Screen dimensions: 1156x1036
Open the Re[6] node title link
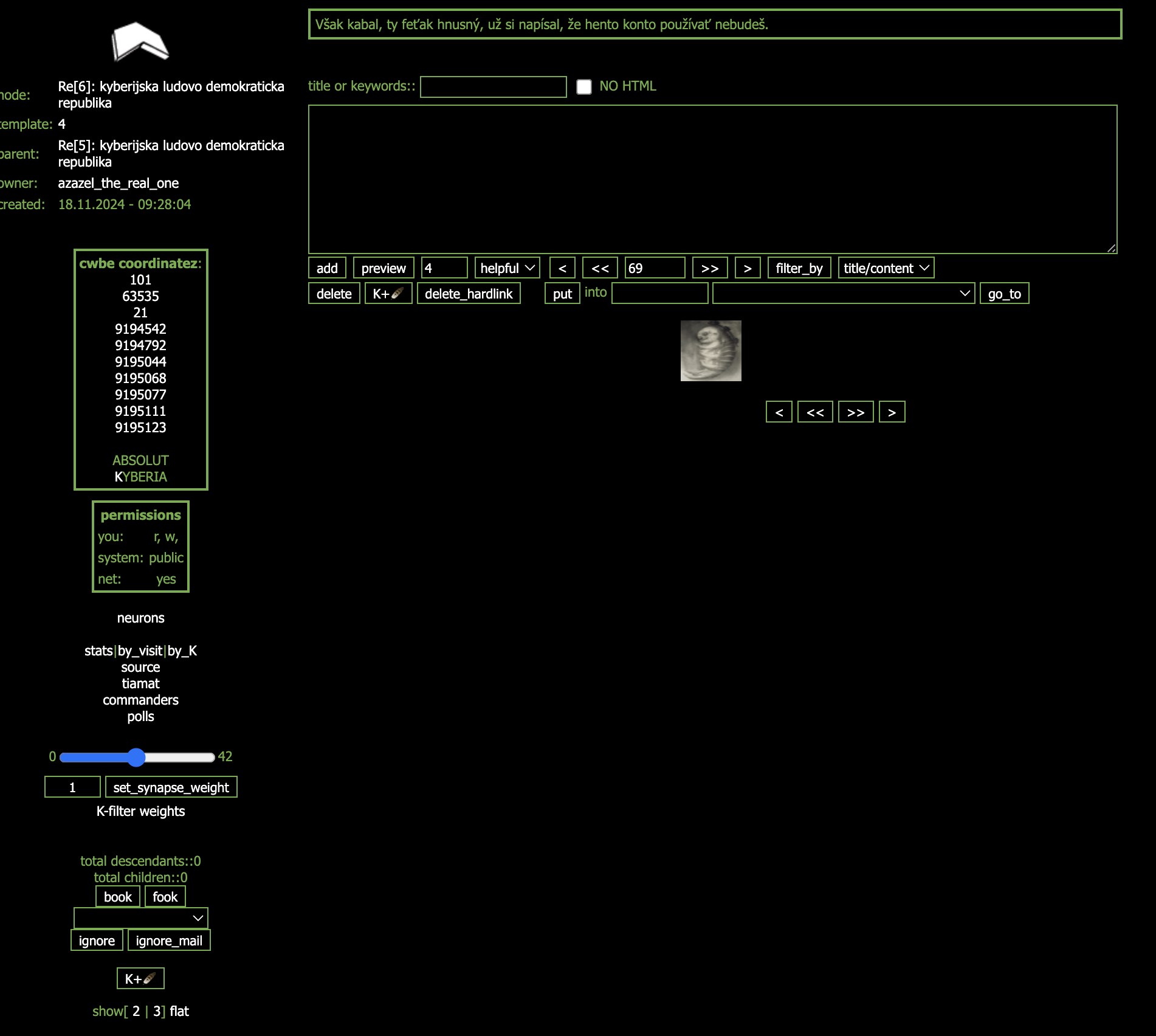pyautogui.click(x=171, y=94)
